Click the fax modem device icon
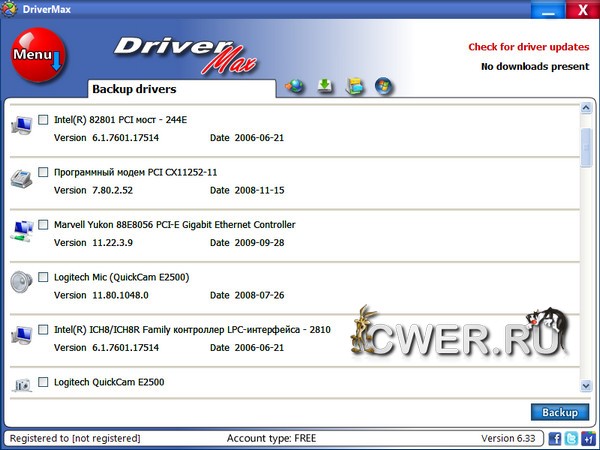 (x=22, y=178)
